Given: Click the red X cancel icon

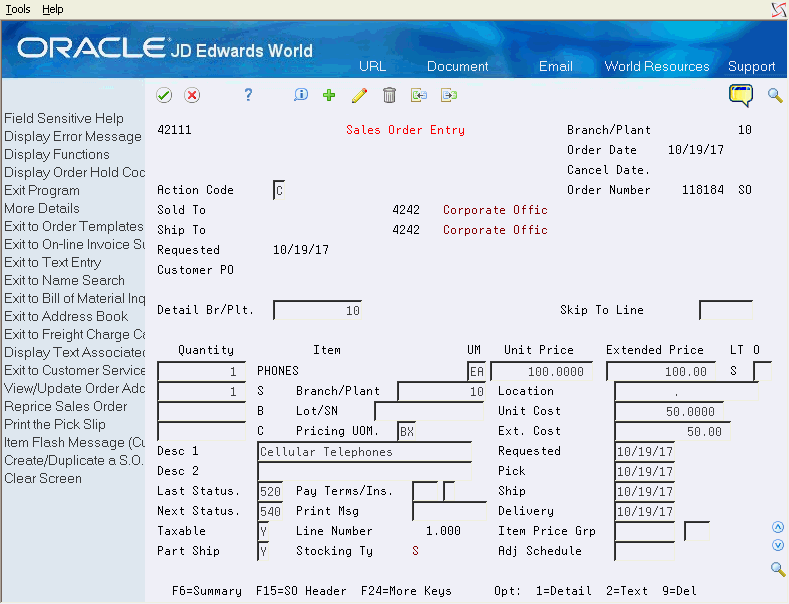Looking at the screenshot, I should click(x=192, y=95).
